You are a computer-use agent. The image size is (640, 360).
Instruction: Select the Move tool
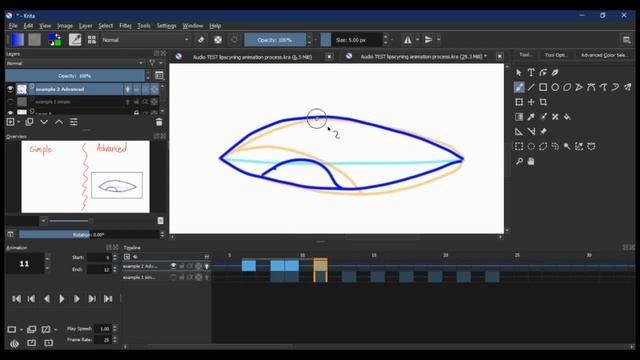(x=531, y=102)
